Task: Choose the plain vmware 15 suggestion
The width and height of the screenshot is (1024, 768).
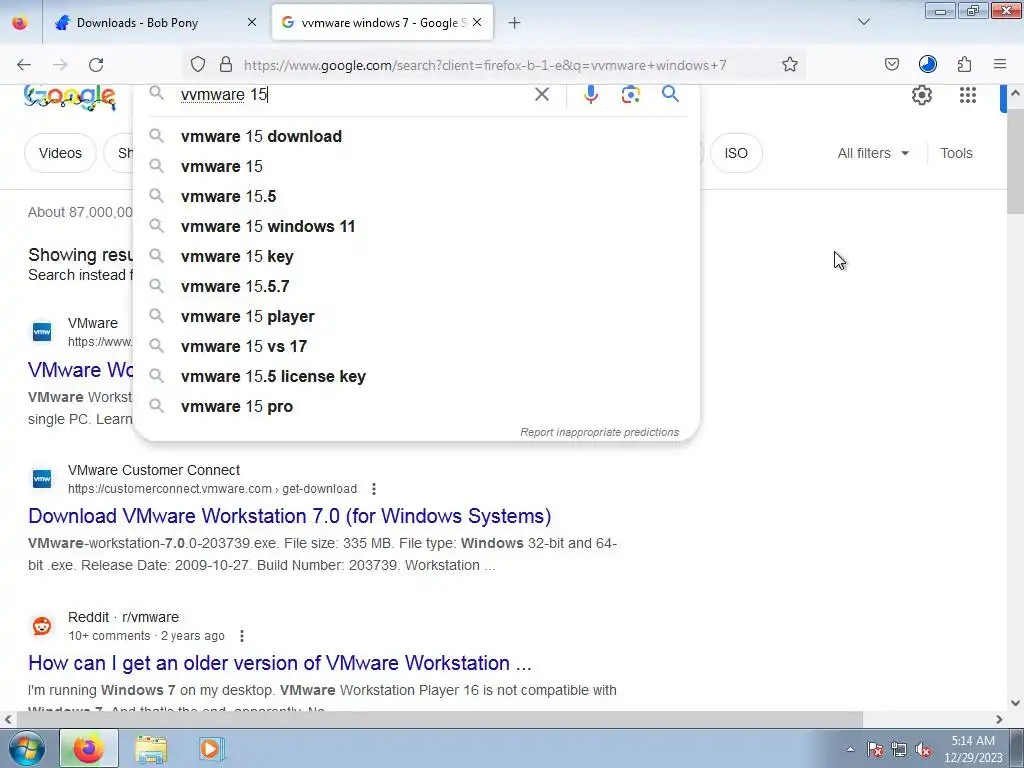Action: tap(417, 166)
